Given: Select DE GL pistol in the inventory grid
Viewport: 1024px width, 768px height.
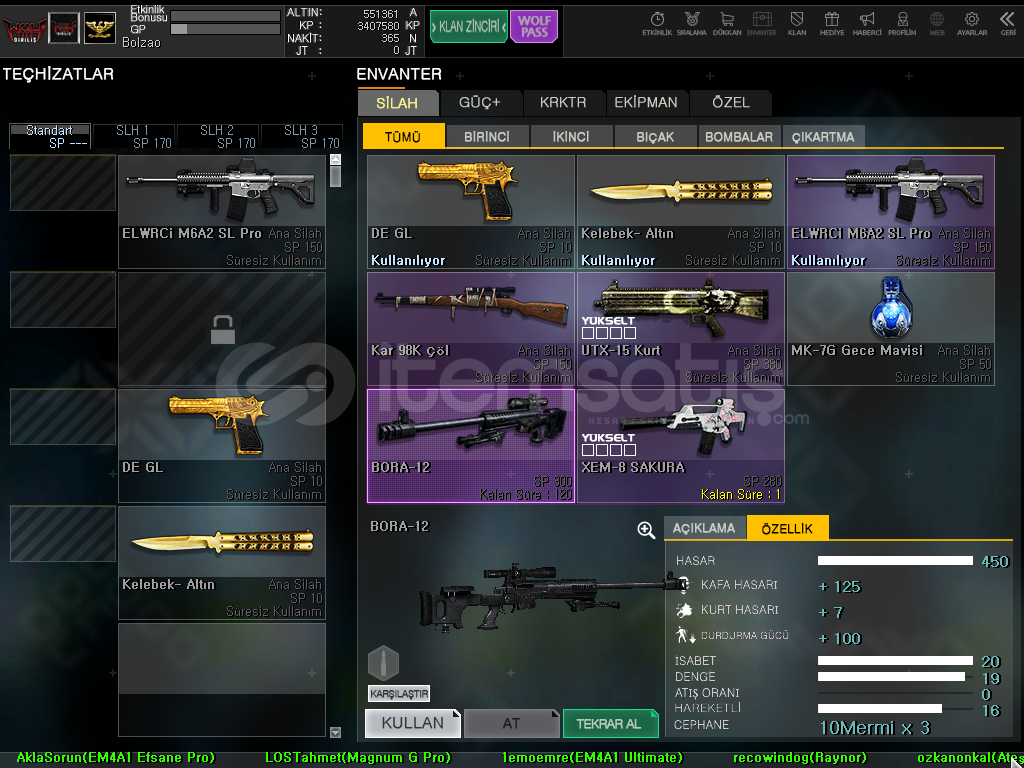Looking at the screenshot, I should click(471, 212).
